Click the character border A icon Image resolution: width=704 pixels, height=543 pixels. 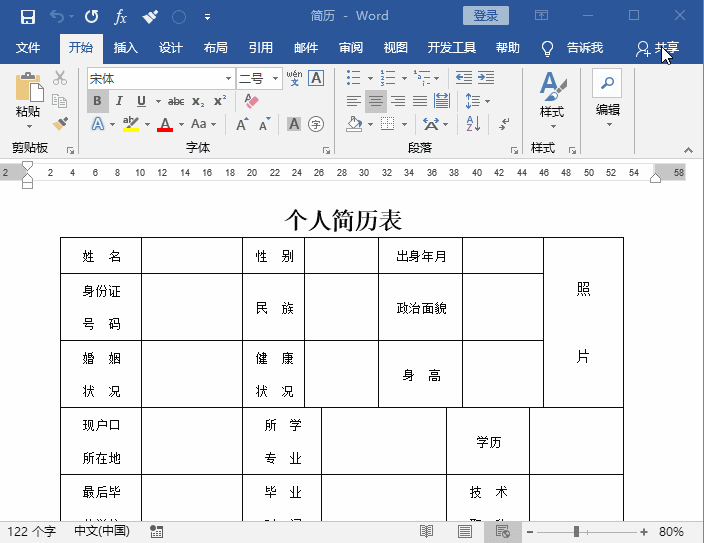click(x=316, y=78)
